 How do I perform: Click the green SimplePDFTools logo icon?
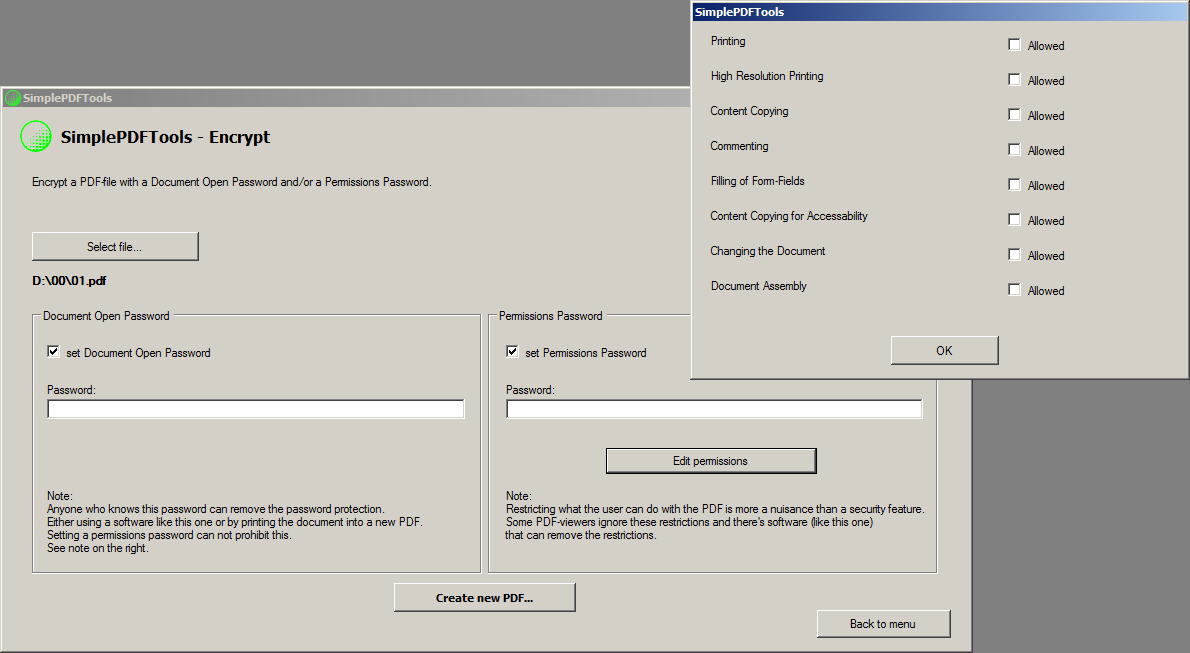pos(36,137)
